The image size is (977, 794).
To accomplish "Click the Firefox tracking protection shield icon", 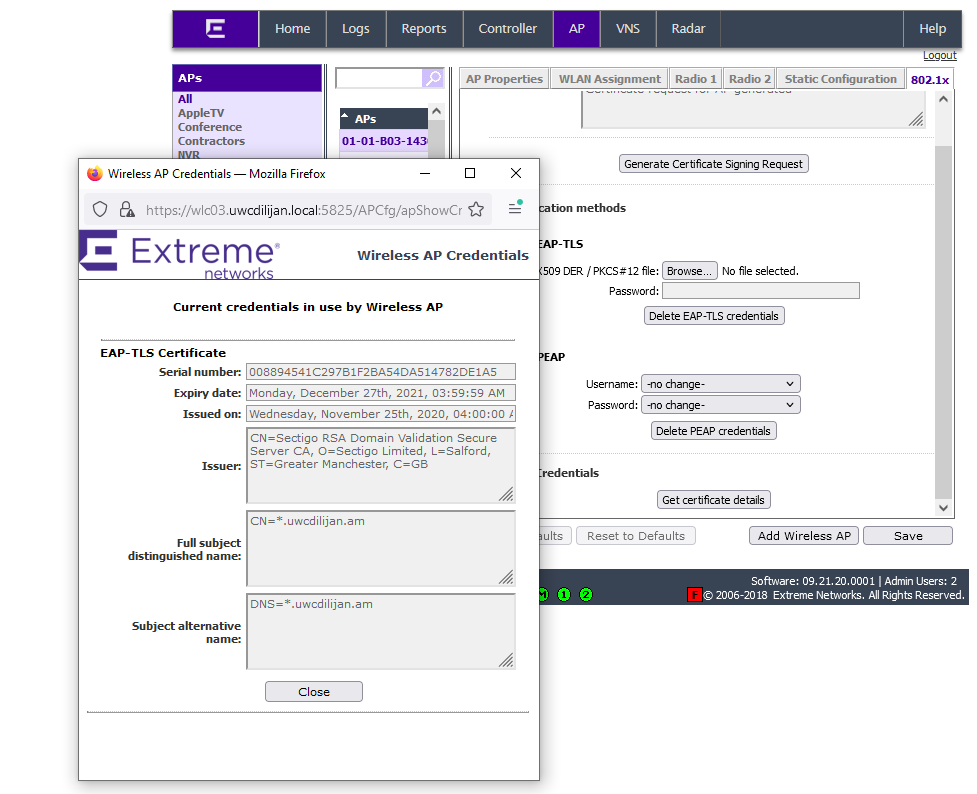I will coord(100,209).
